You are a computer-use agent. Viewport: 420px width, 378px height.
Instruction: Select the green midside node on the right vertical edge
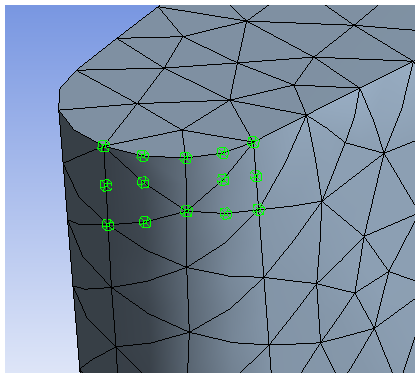click(256, 176)
